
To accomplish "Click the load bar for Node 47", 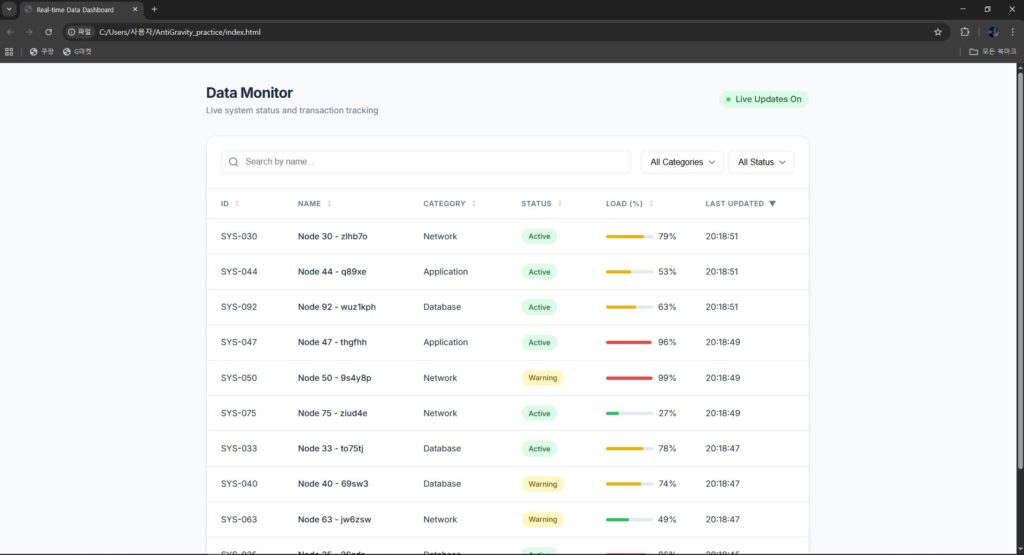I will click(x=629, y=342).
